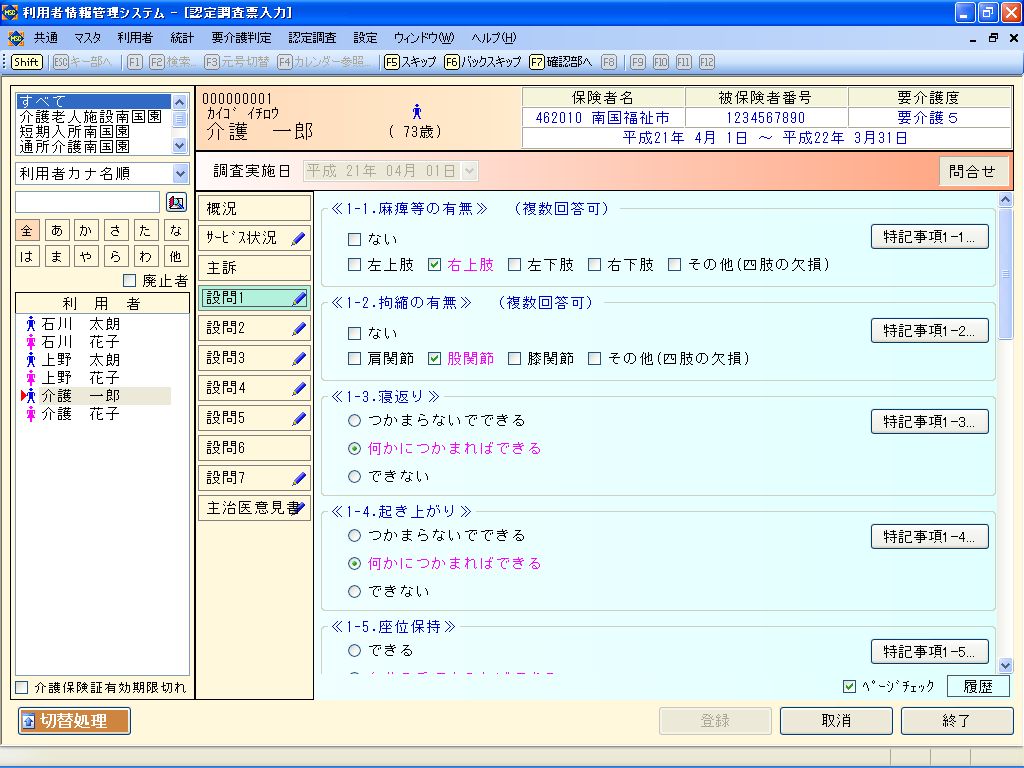Click the pencil icon on 設問3 tab
The width and height of the screenshot is (1024, 768).
(299, 358)
